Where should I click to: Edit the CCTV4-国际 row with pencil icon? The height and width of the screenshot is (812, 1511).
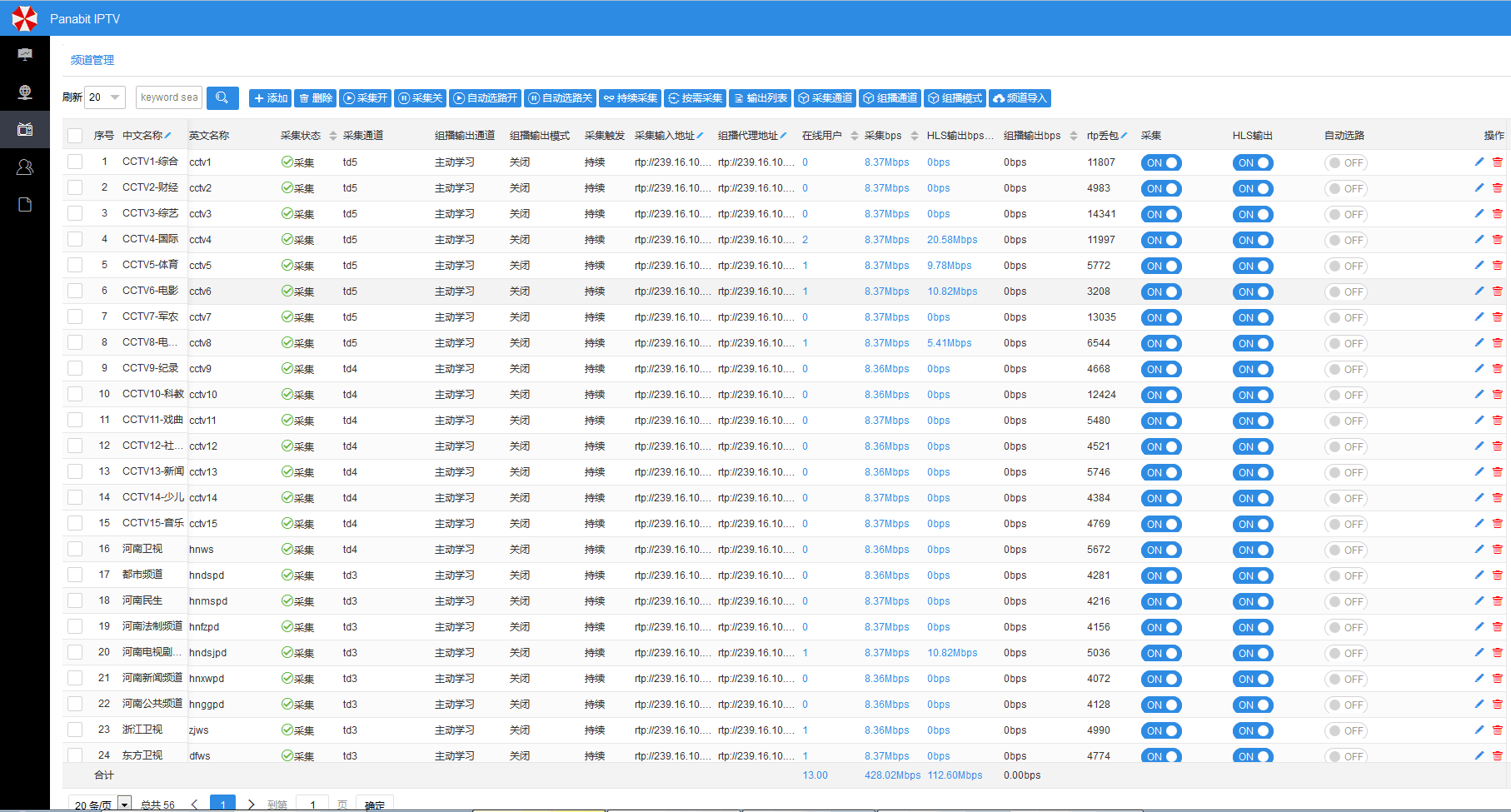point(1479,239)
